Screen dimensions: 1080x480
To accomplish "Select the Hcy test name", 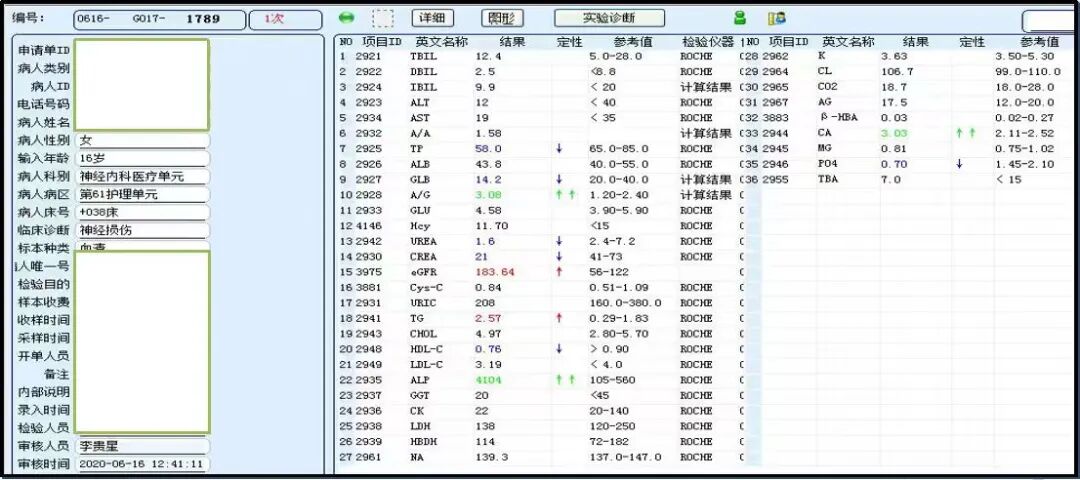I will 419,226.
